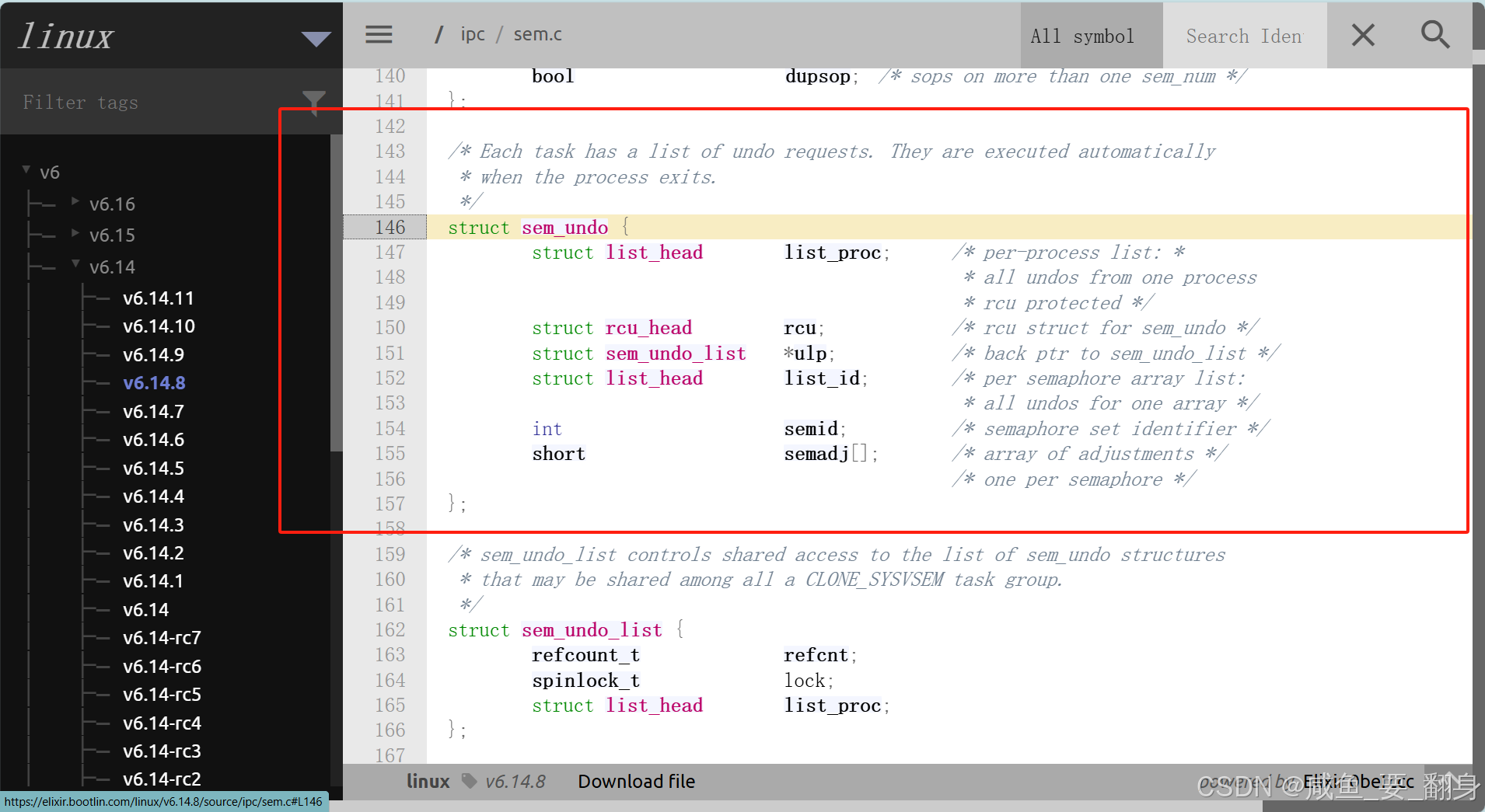
Task: Select version v6.14.7
Action: click(x=154, y=412)
